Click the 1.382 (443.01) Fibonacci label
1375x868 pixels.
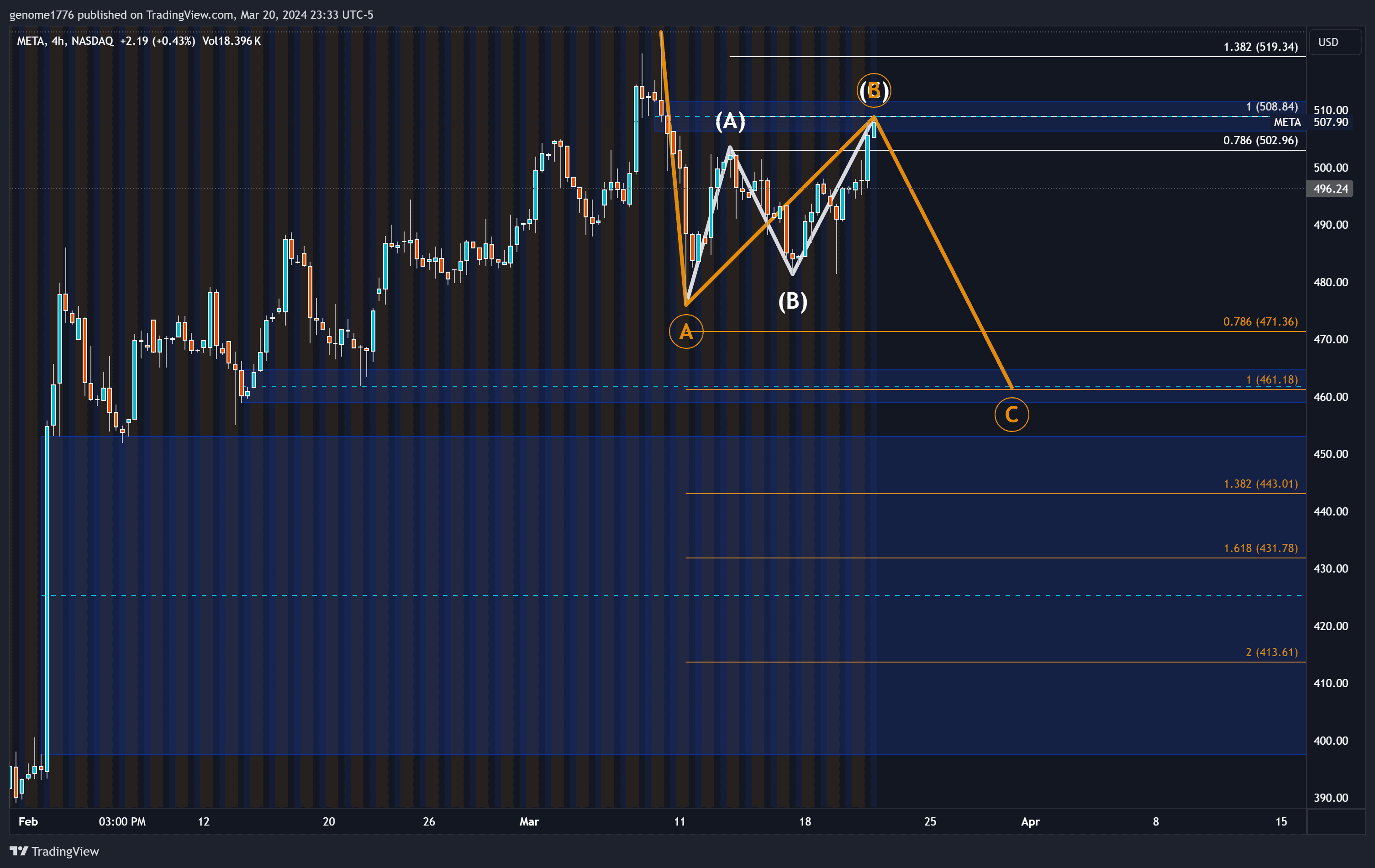pyautogui.click(x=1260, y=484)
